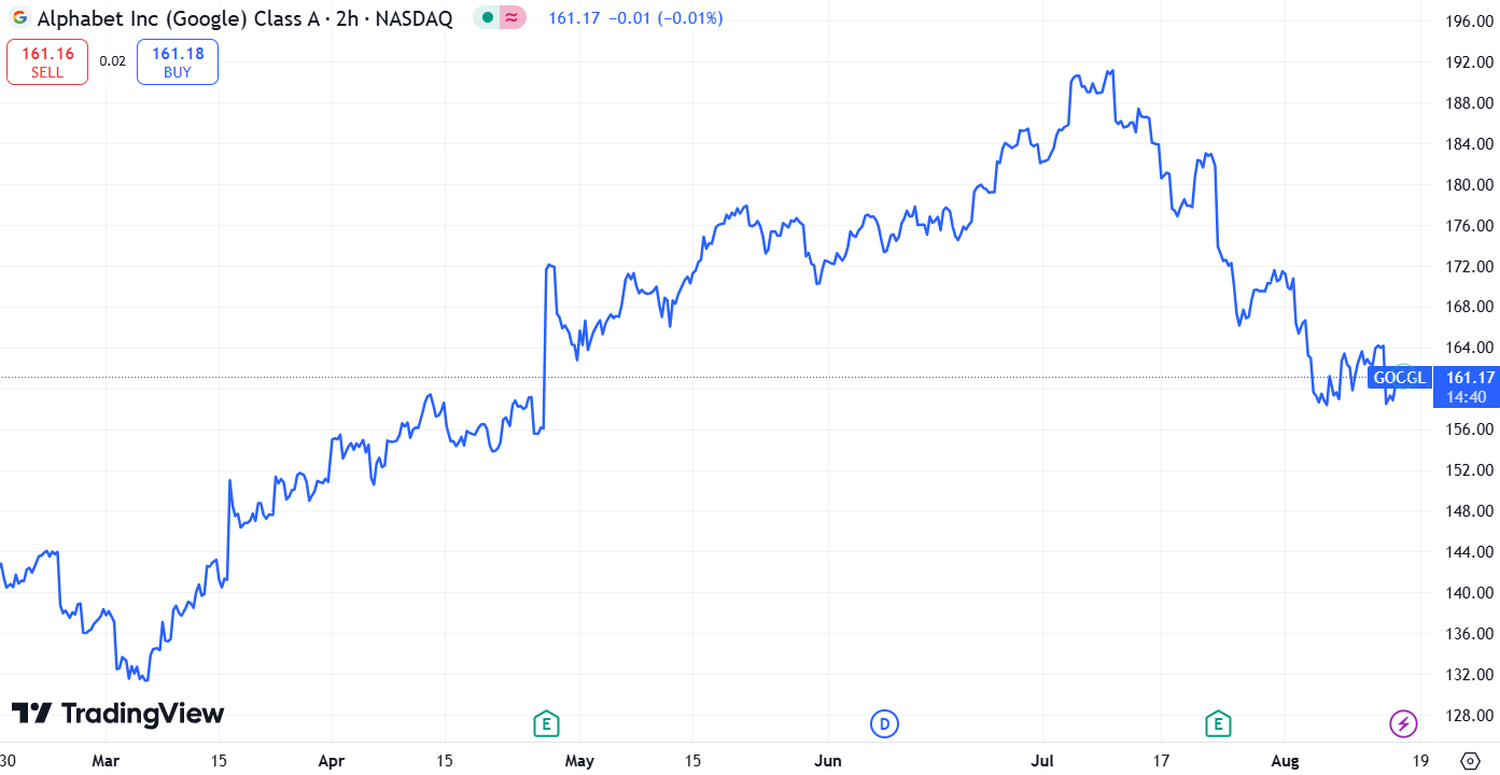The image size is (1500, 775).
Task: Click the 180.00 price axis label
Action: (x=1469, y=185)
